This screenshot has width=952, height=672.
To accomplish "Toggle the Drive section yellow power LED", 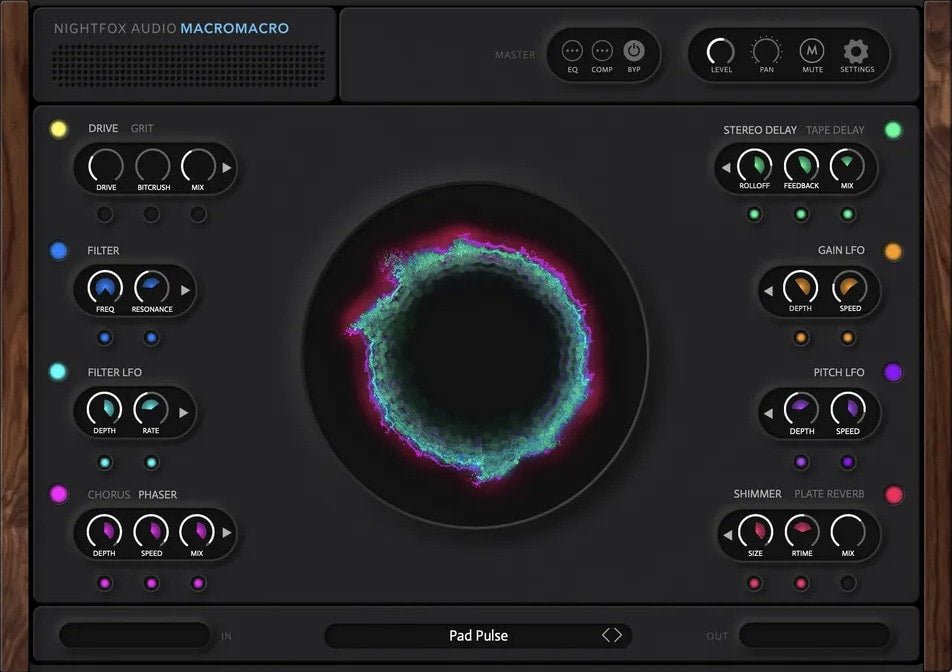I will [x=58, y=128].
